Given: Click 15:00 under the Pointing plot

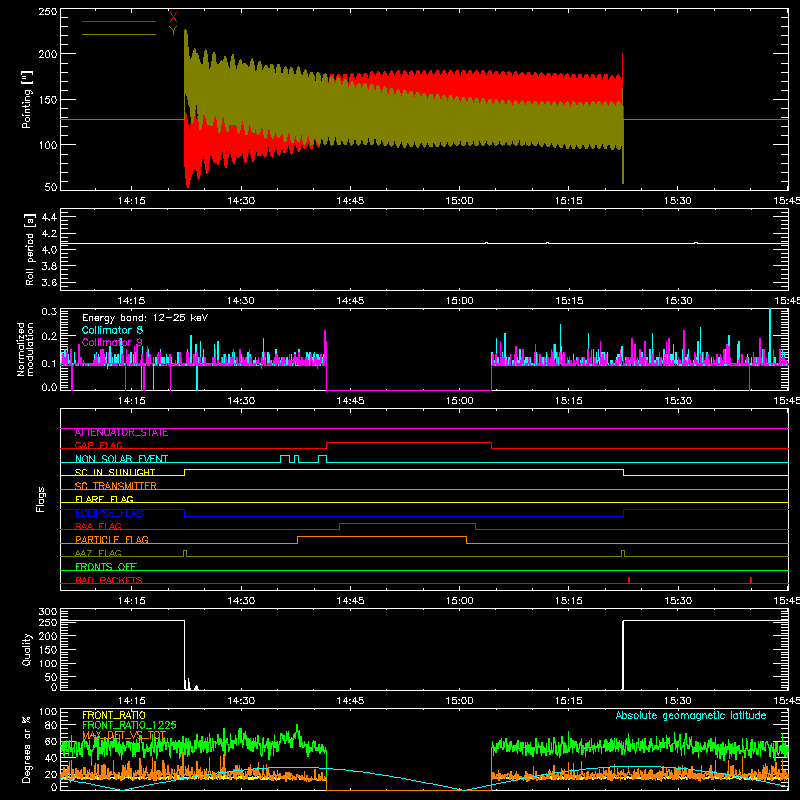Looking at the screenshot, I should [459, 201].
